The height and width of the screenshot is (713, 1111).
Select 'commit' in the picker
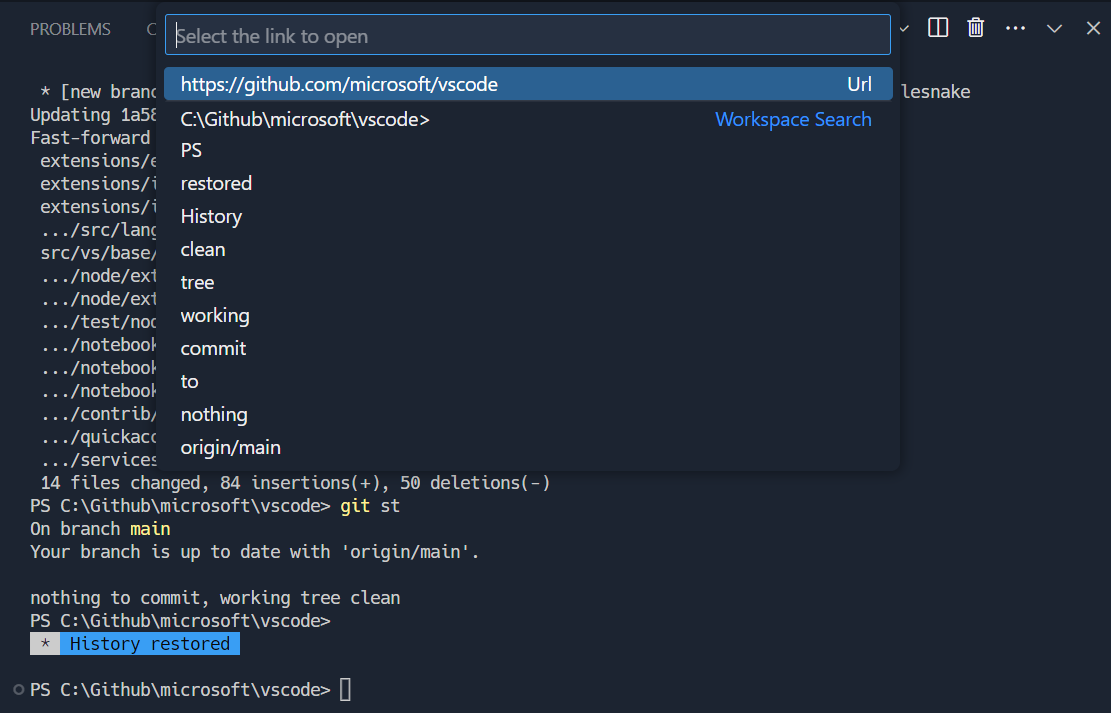[213, 348]
